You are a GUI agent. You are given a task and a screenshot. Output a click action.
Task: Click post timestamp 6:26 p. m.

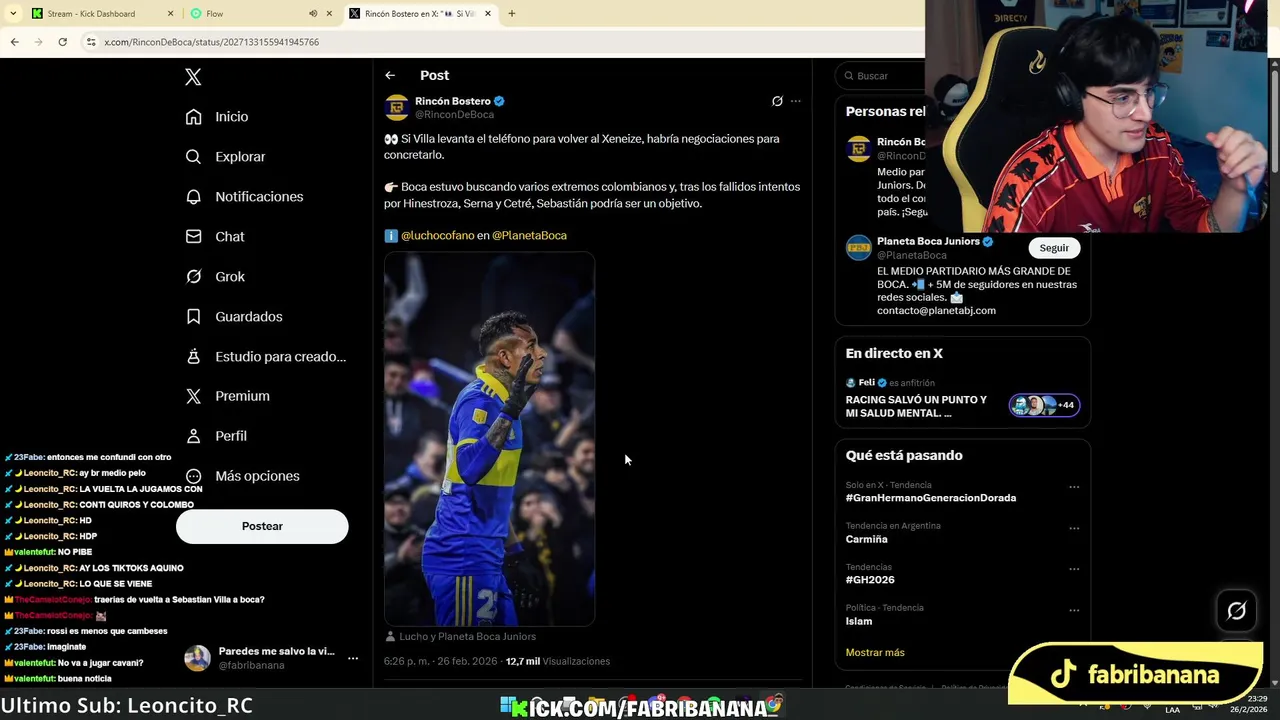click(x=441, y=661)
